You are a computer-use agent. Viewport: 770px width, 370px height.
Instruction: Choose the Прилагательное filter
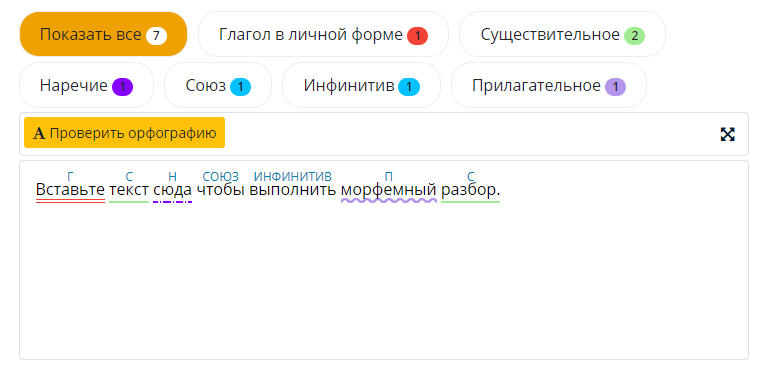pyautogui.click(x=549, y=85)
